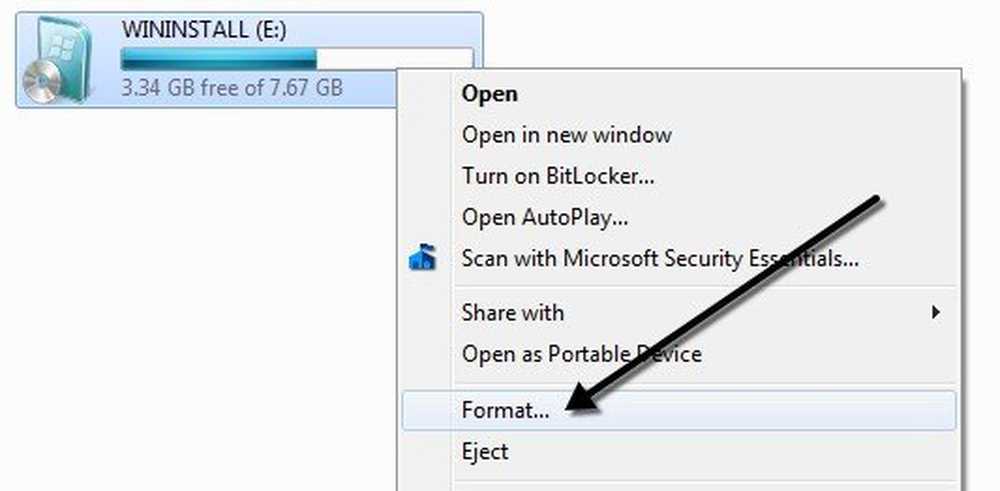Choose Turn on BitLocker...
Viewport: 1000px width, 491px height.
tap(558, 176)
